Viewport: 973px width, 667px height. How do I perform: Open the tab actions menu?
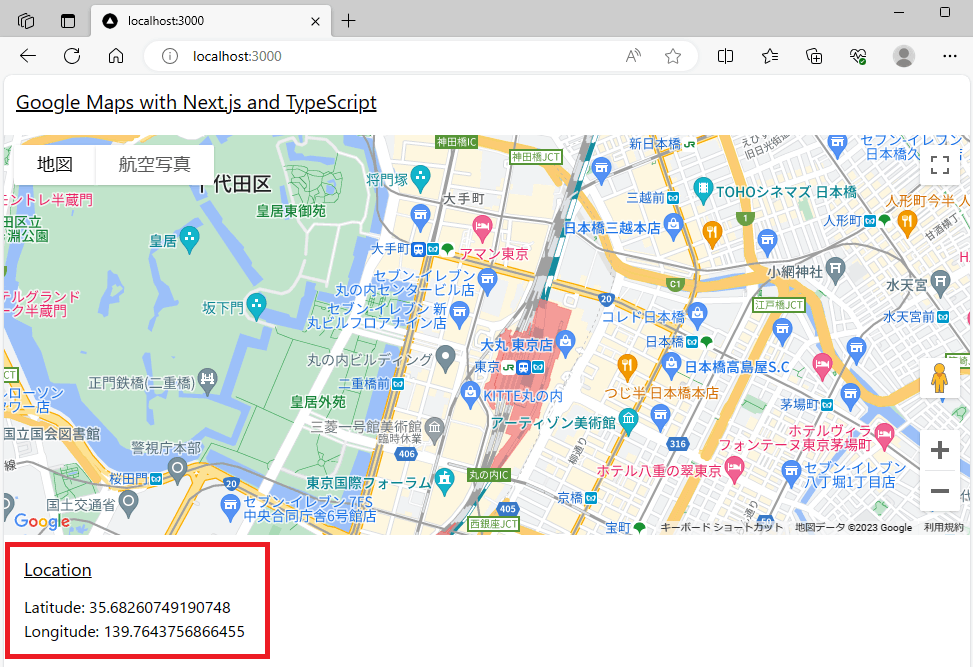pyautogui.click(x=68, y=21)
